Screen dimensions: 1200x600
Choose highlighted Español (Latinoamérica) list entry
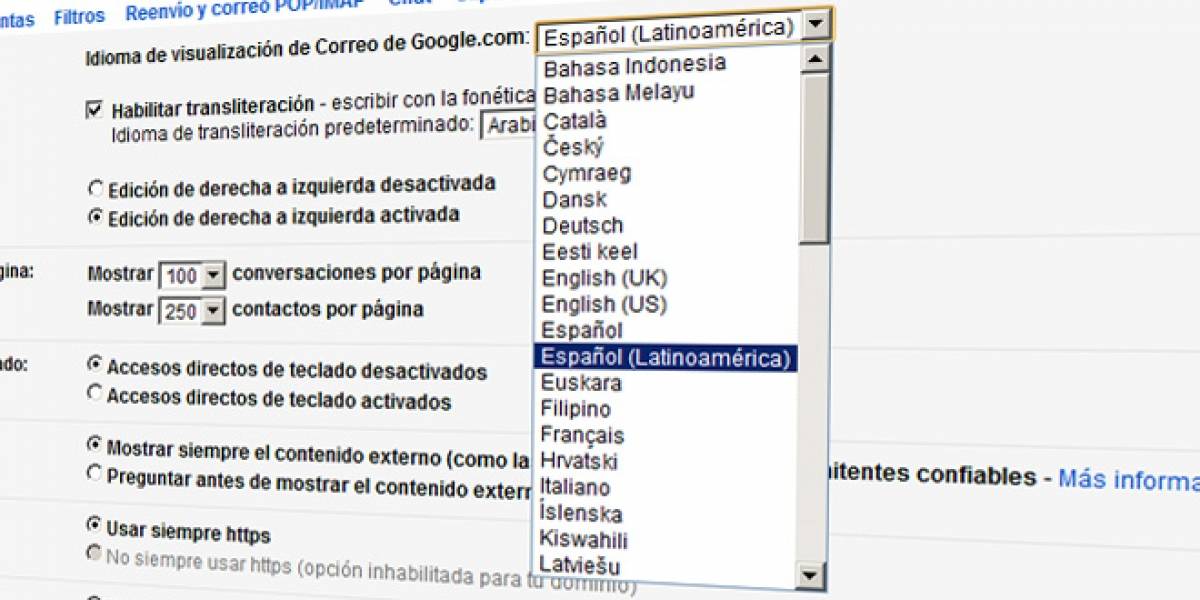tap(665, 357)
